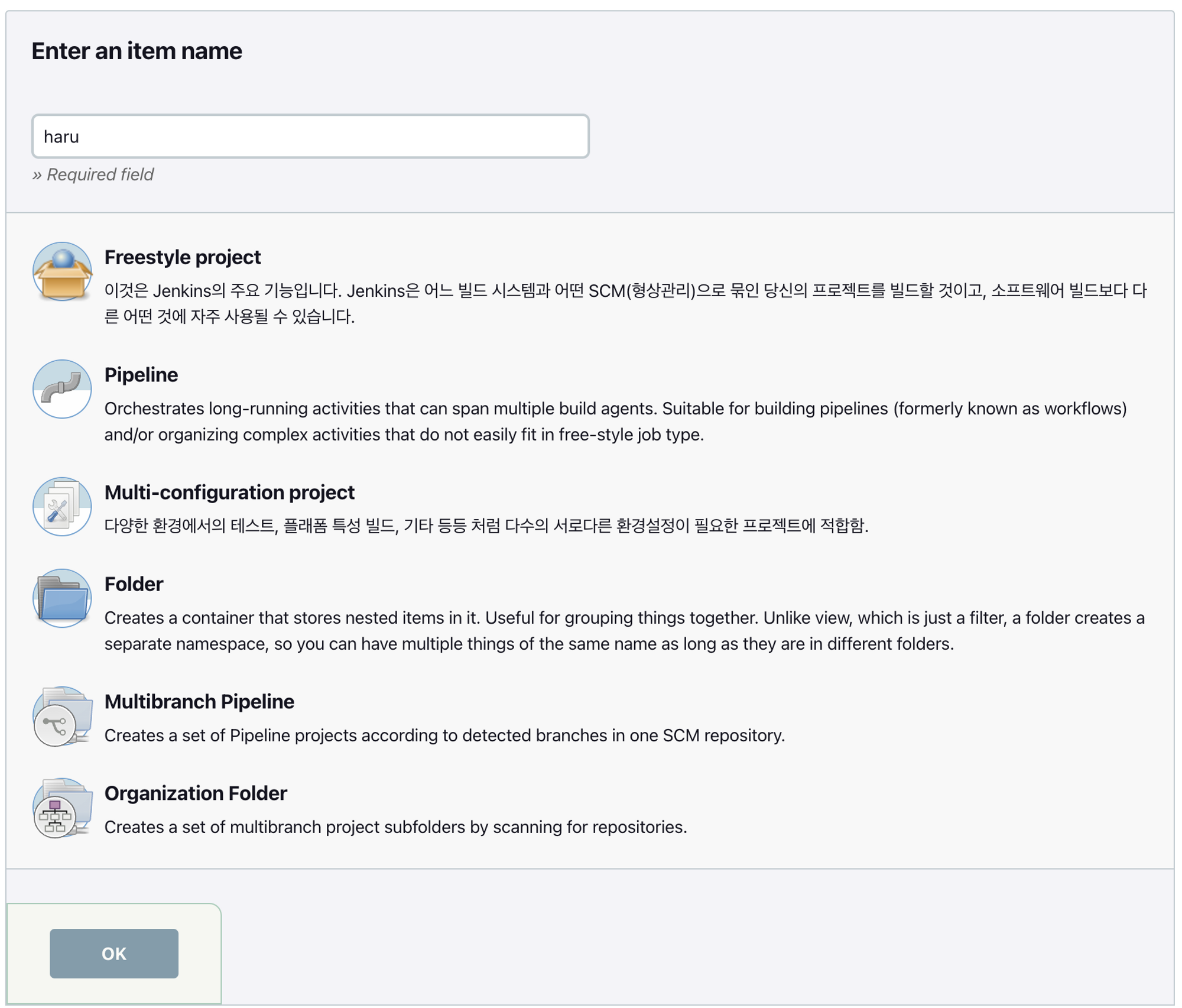1182x1008 pixels.
Task: Click the Folder description about nested items
Action: 624,631
